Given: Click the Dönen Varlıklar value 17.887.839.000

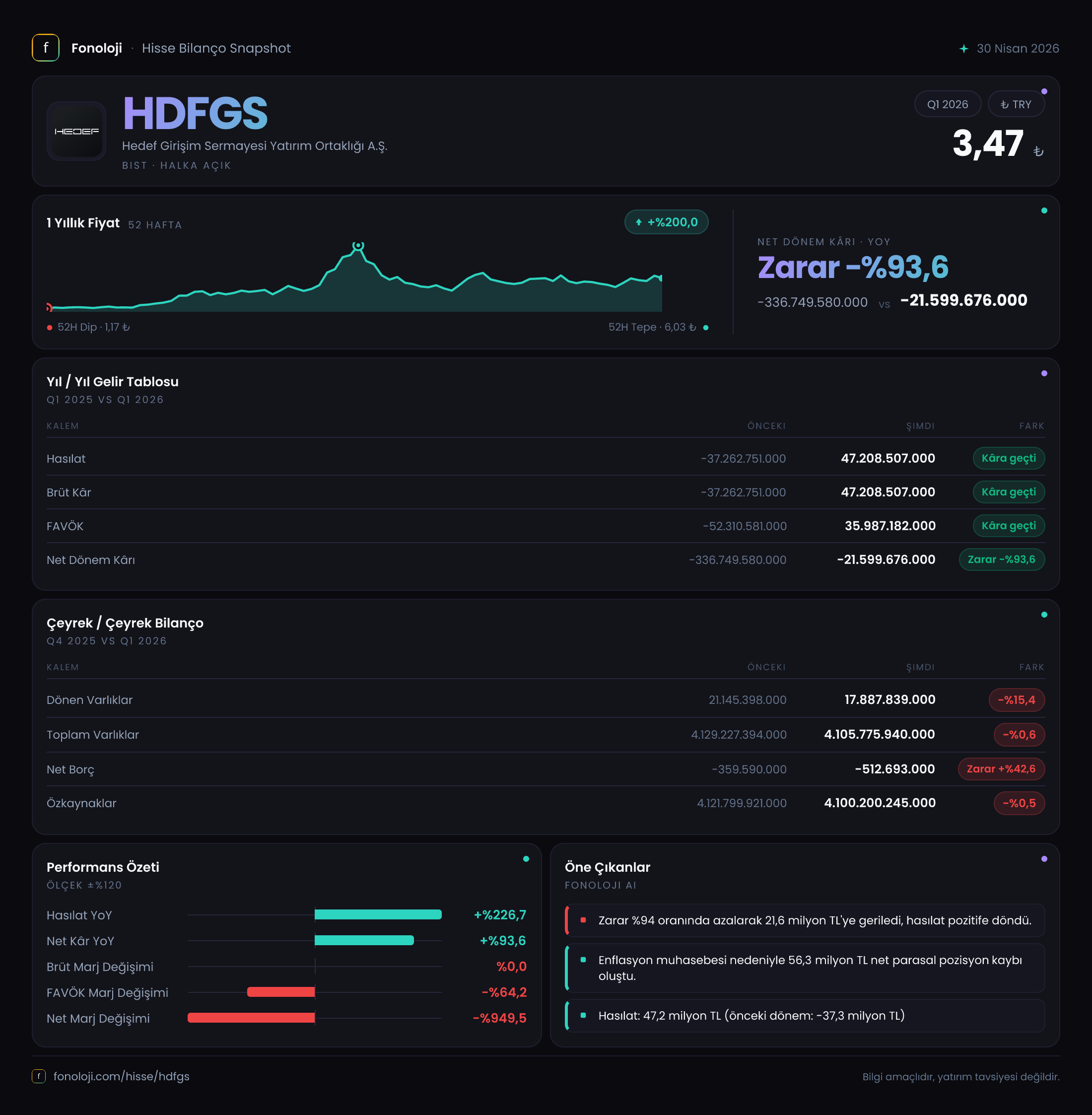Looking at the screenshot, I should click(890, 700).
